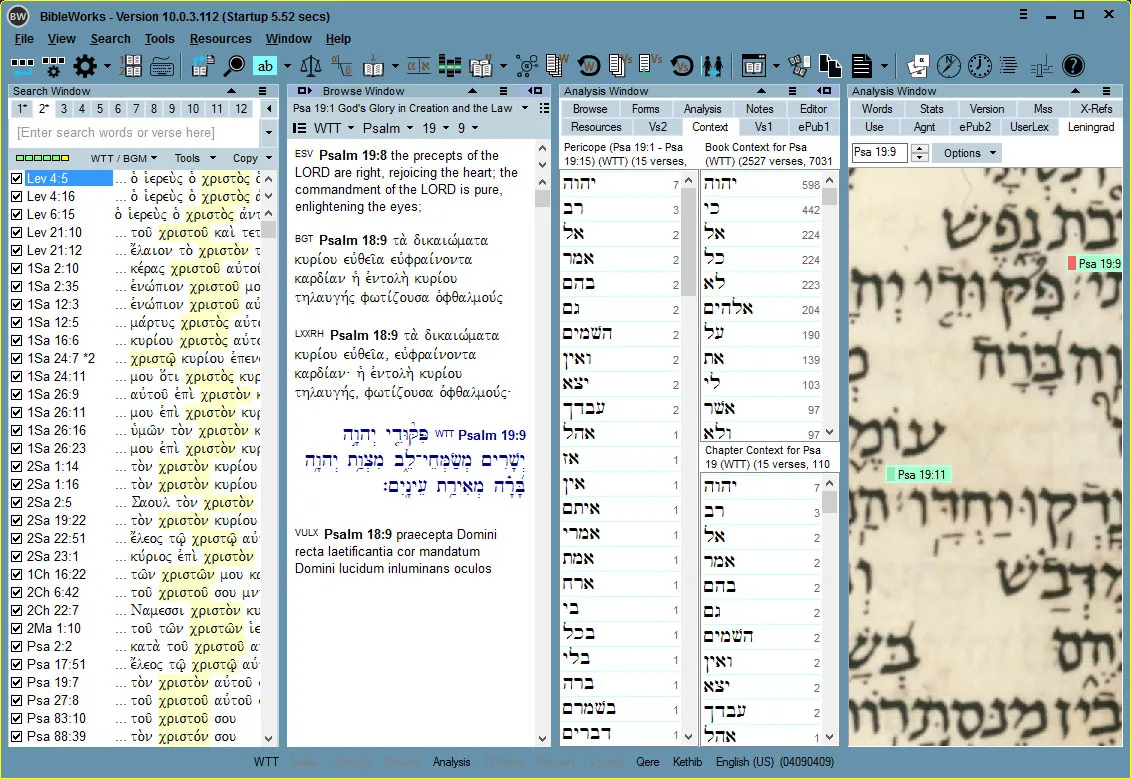Click the magnifying glass search icon
This screenshot has width=1131, height=779.
(234, 66)
